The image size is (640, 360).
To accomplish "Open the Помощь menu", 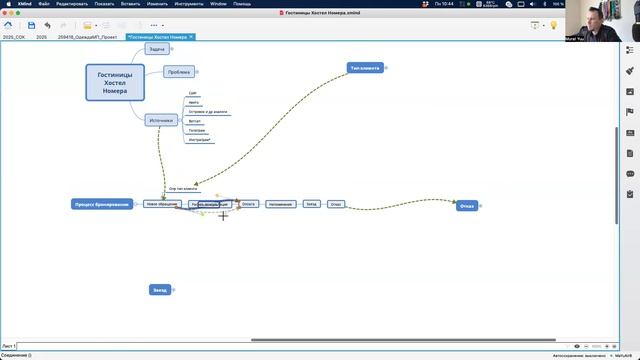I will click(242, 4).
